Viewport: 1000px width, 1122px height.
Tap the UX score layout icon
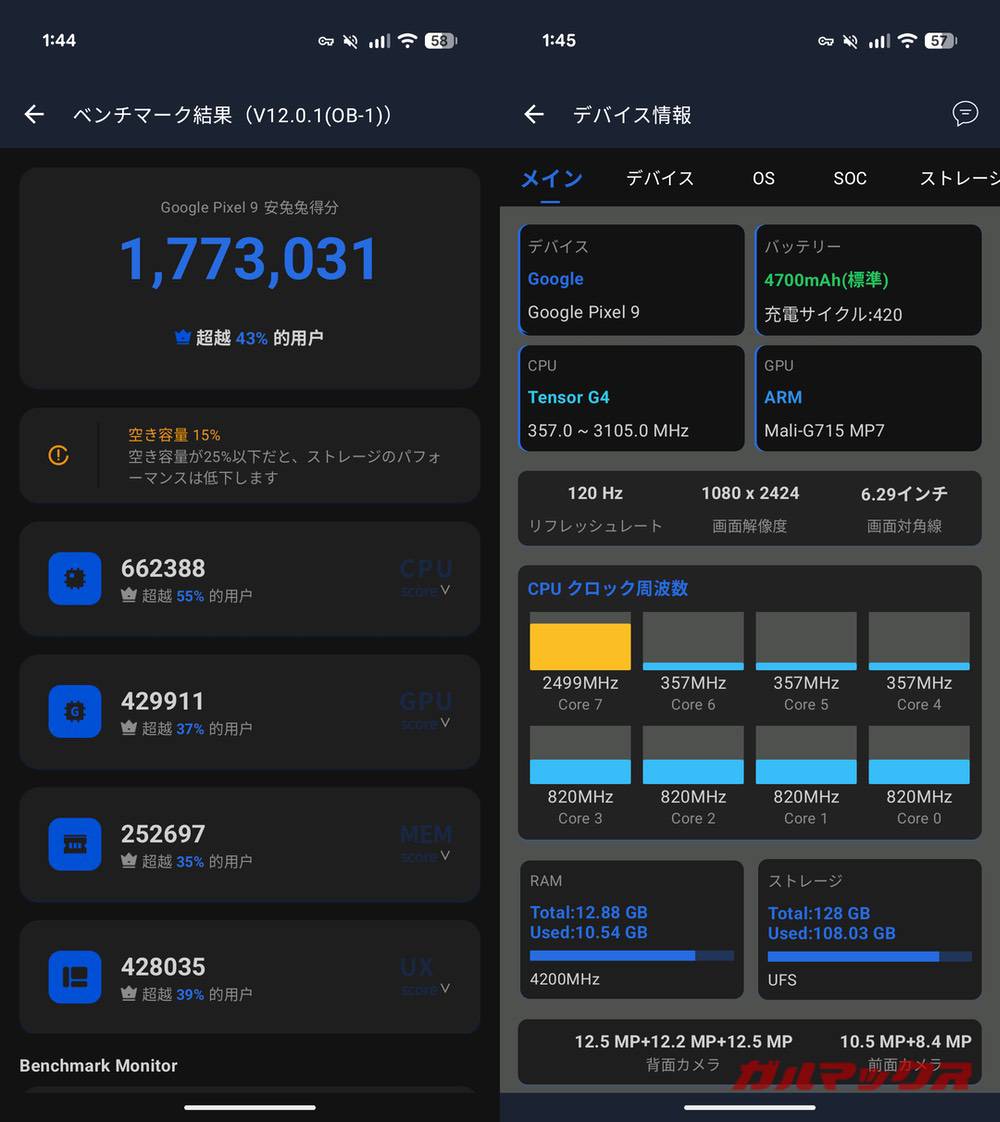tap(75, 977)
